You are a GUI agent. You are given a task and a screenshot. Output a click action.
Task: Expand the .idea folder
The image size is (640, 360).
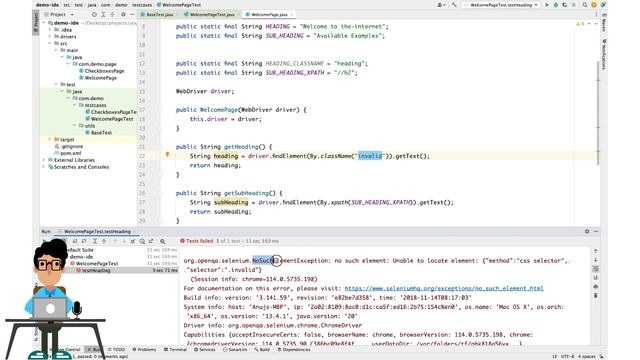(50, 30)
